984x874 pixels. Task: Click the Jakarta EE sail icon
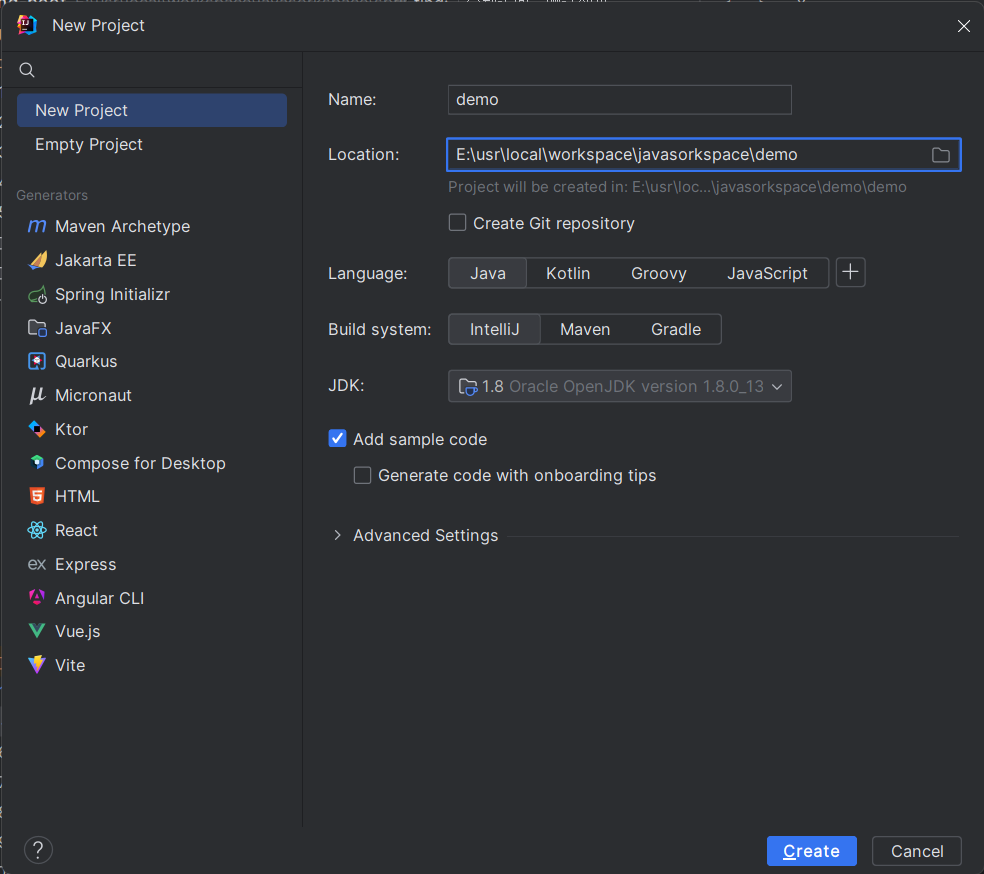[x=38, y=260]
